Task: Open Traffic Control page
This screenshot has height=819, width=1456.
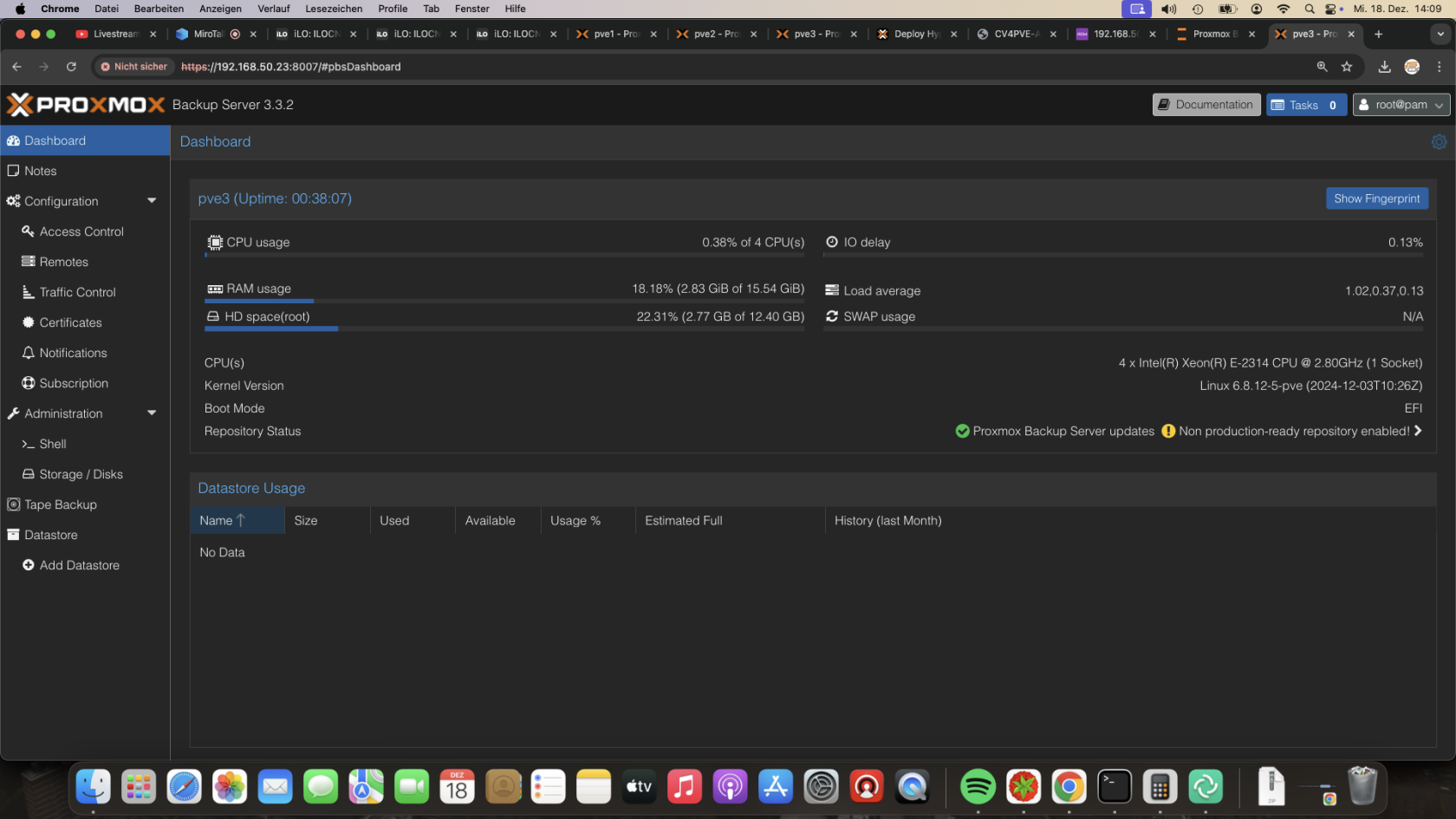Action: [x=85, y=292]
